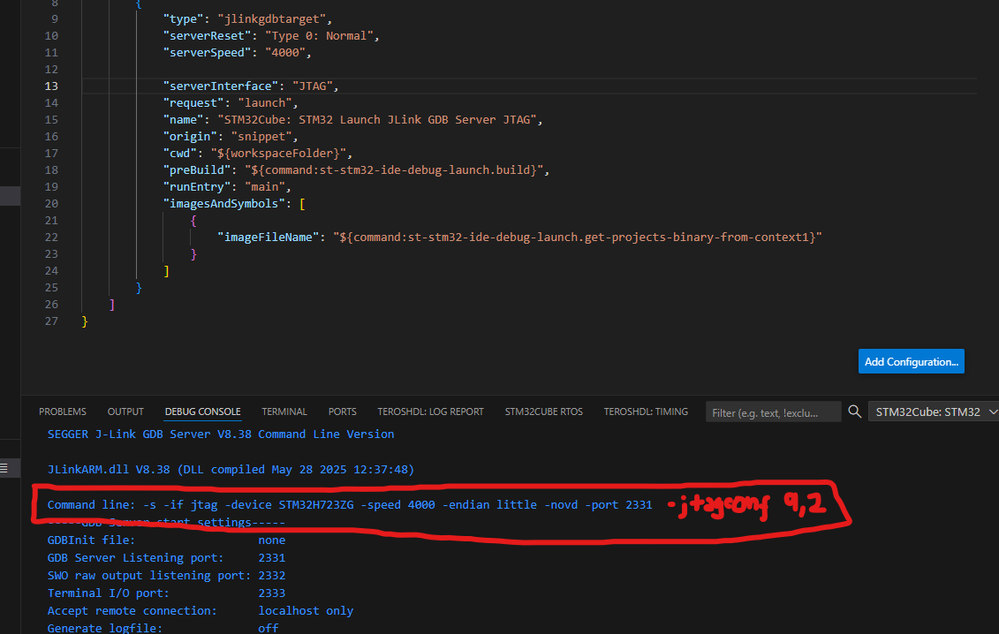Switch to the Ports tab
This screenshot has width=999, height=634.
tap(342, 412)
